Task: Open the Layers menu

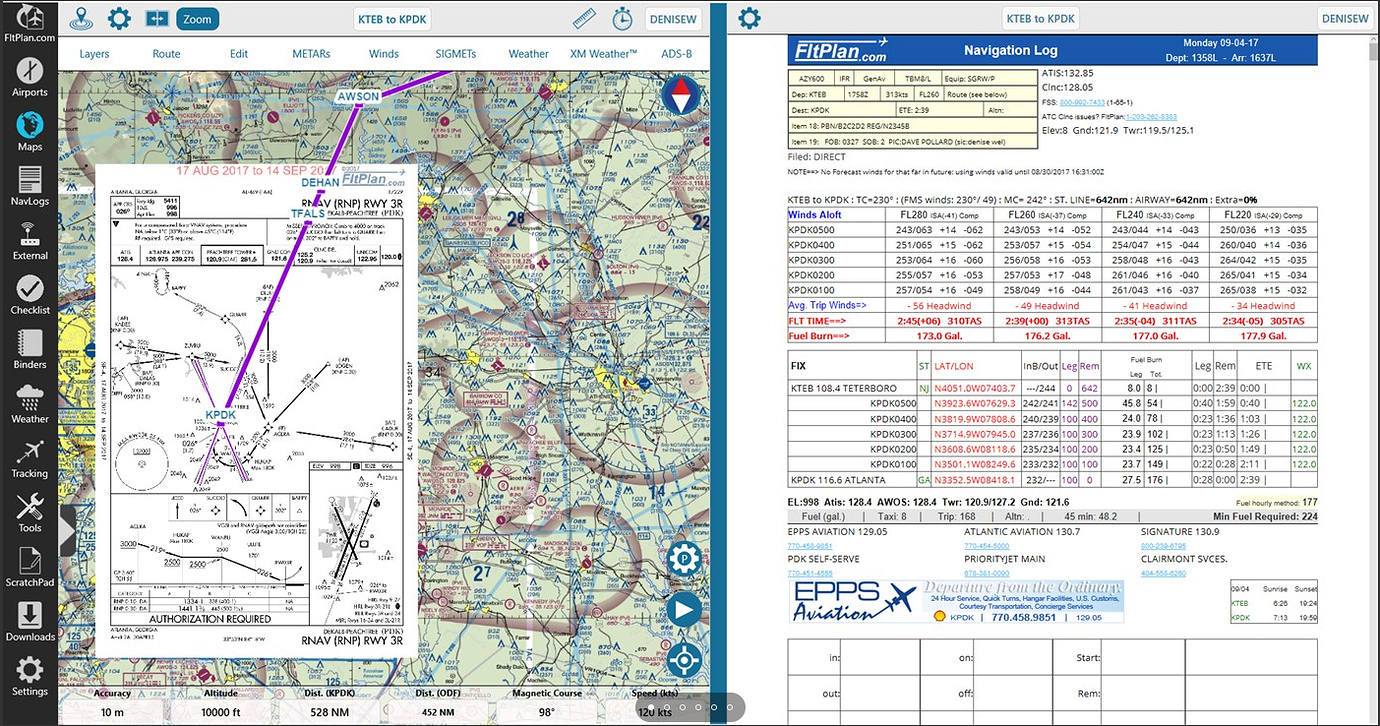Action: 94,53
